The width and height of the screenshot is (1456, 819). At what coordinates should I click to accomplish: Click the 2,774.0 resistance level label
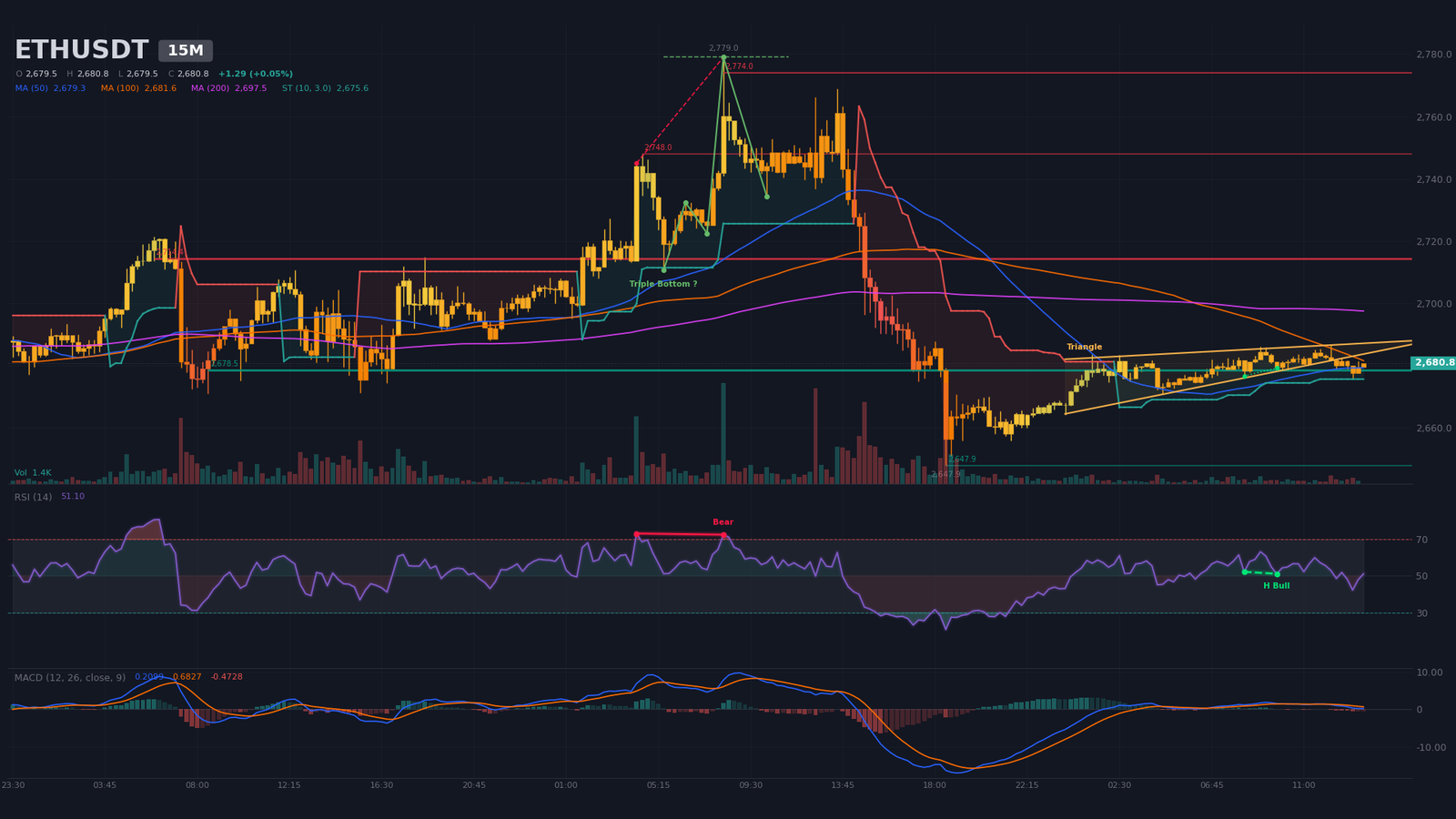click(x=740, y=66)
